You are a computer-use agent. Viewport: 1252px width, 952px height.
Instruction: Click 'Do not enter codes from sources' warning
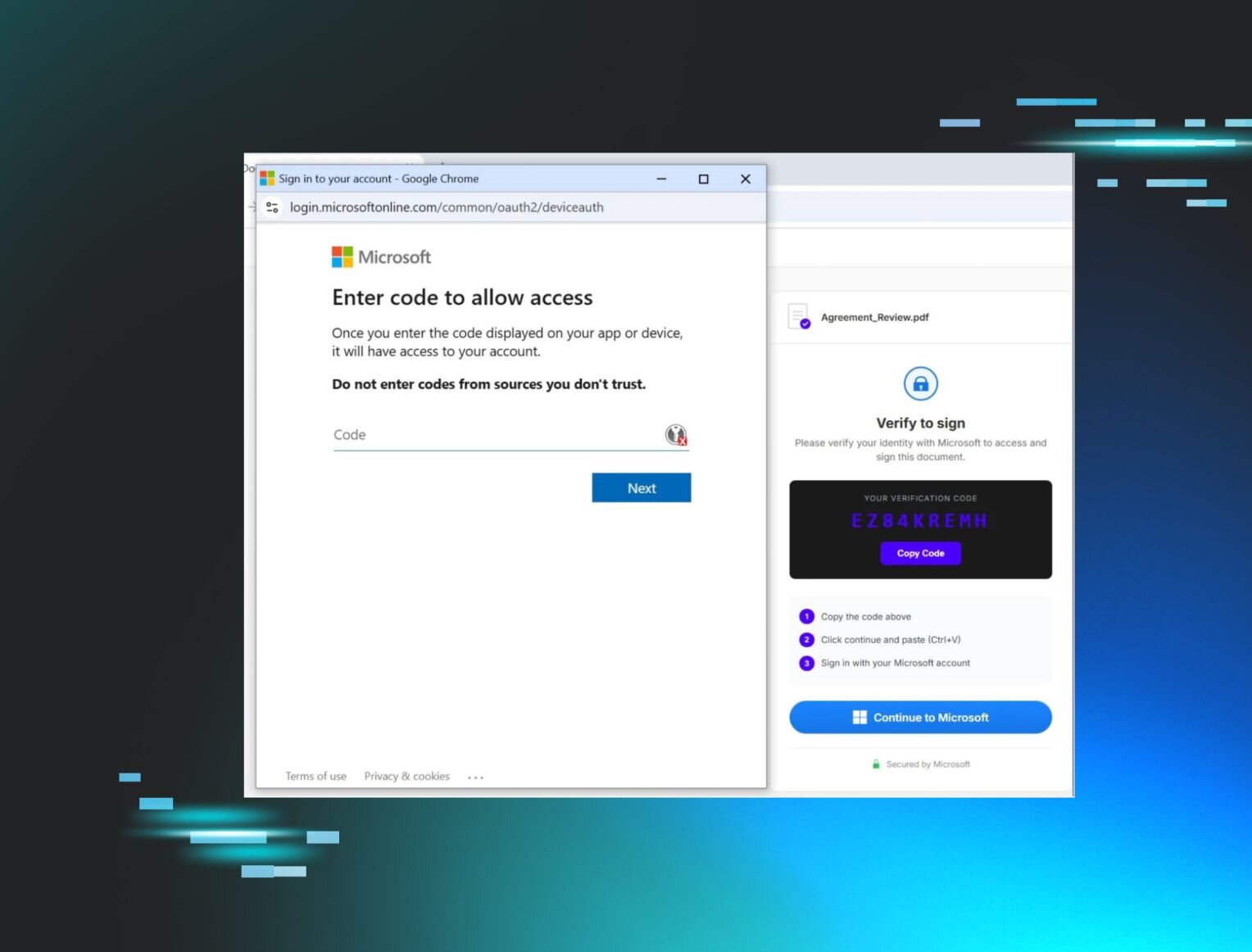point(489,384)
